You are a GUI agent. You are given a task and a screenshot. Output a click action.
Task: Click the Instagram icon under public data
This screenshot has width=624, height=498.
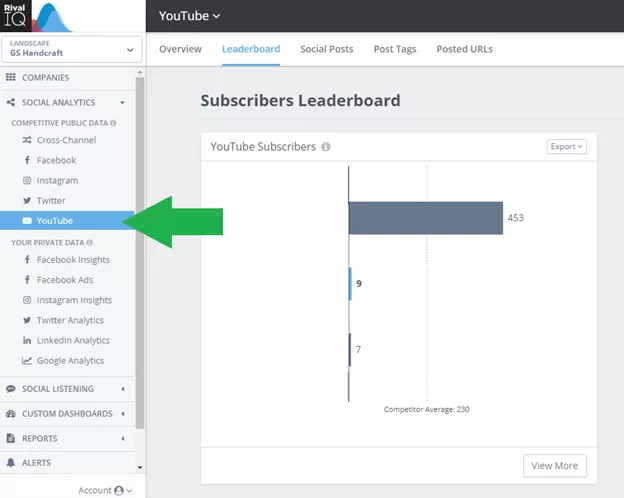[x=27, y=180]
